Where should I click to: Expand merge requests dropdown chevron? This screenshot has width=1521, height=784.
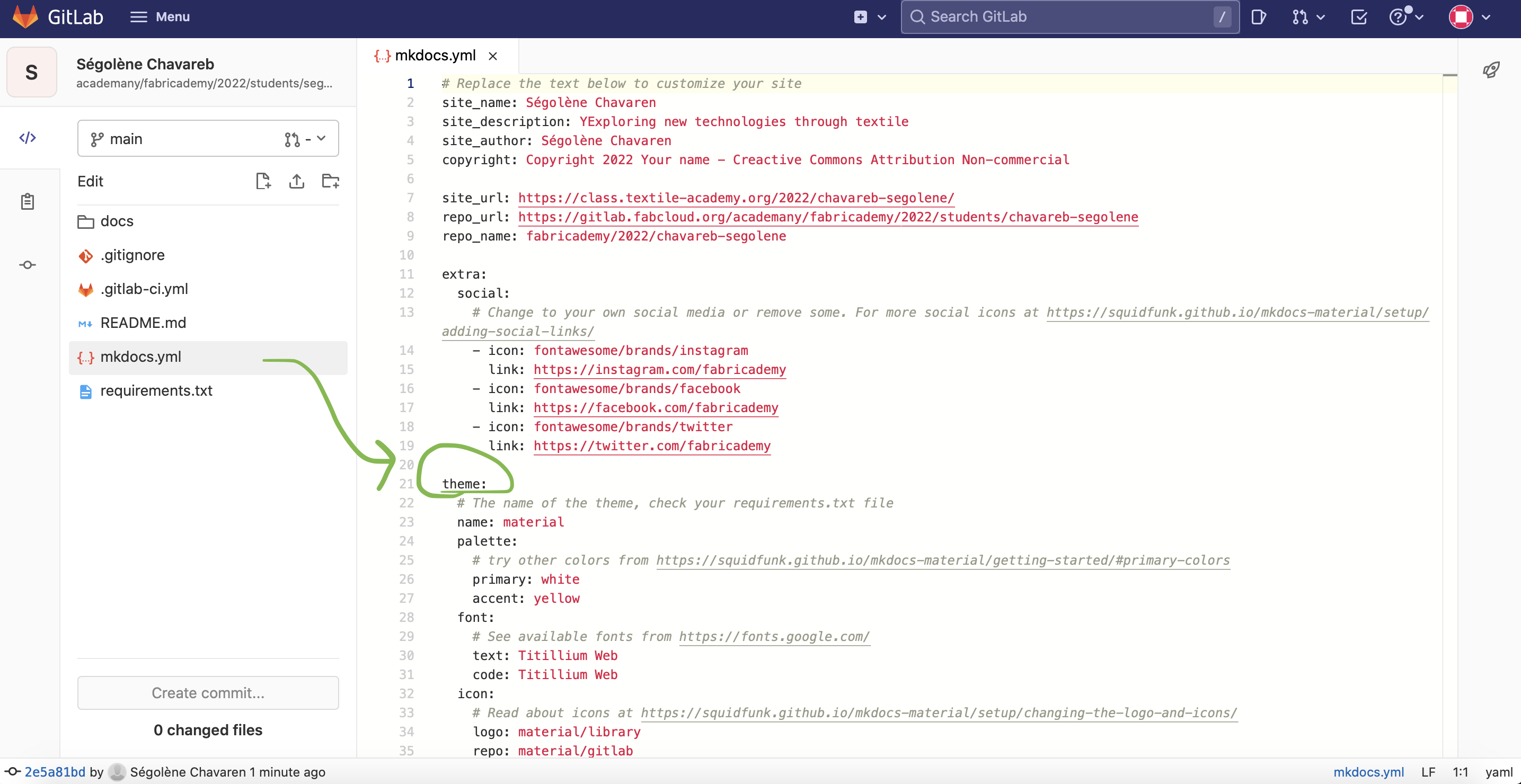pyautogui.click(x=1321, y=17)
